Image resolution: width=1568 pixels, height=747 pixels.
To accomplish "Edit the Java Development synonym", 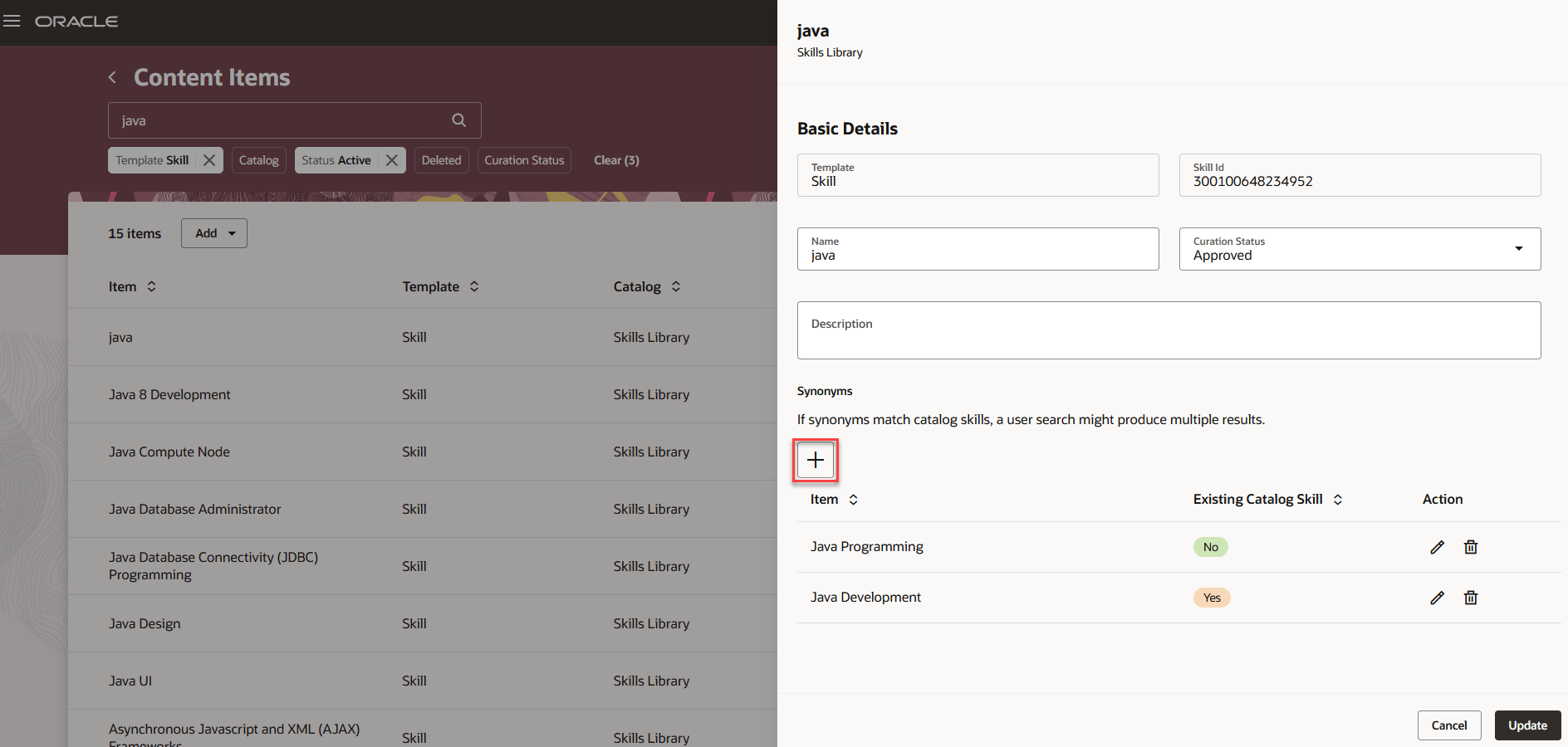I will pyautogui.click(x=1438, y=598).
